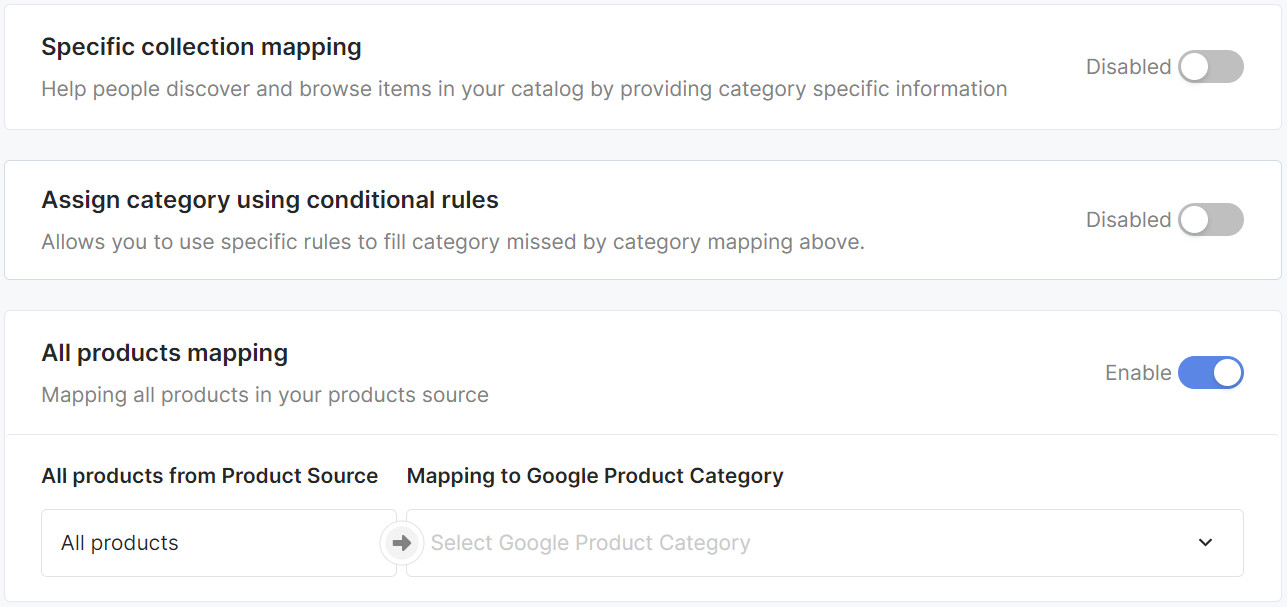Click the Assign category using conditional rules heading
The image size is (1287, 607).
(270, 200)
